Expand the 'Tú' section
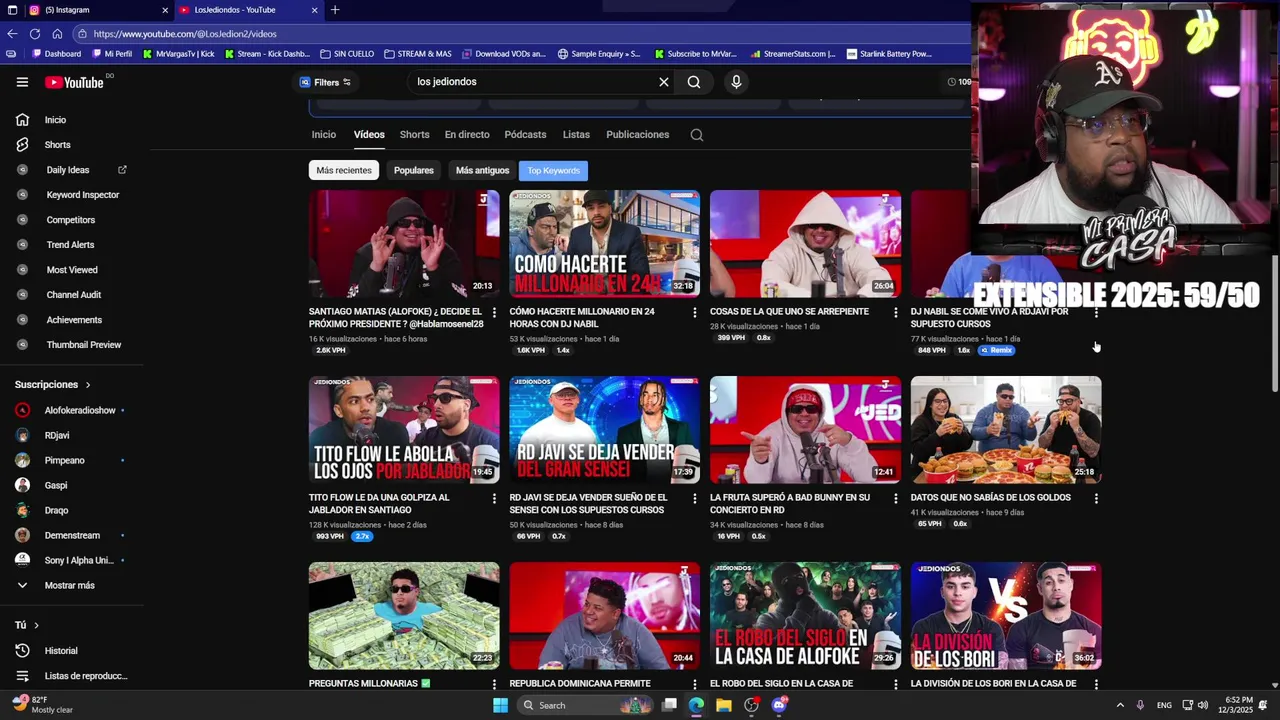The height and width of the screenshot is (720, 1280). tap(27, 625)
